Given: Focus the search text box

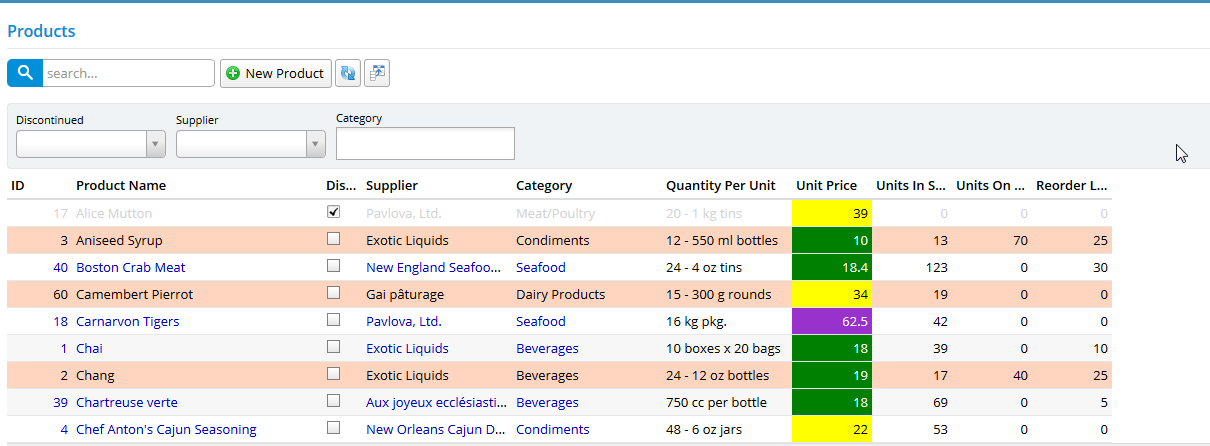Looking at the screenshot, I should click(x=128, y=73).
